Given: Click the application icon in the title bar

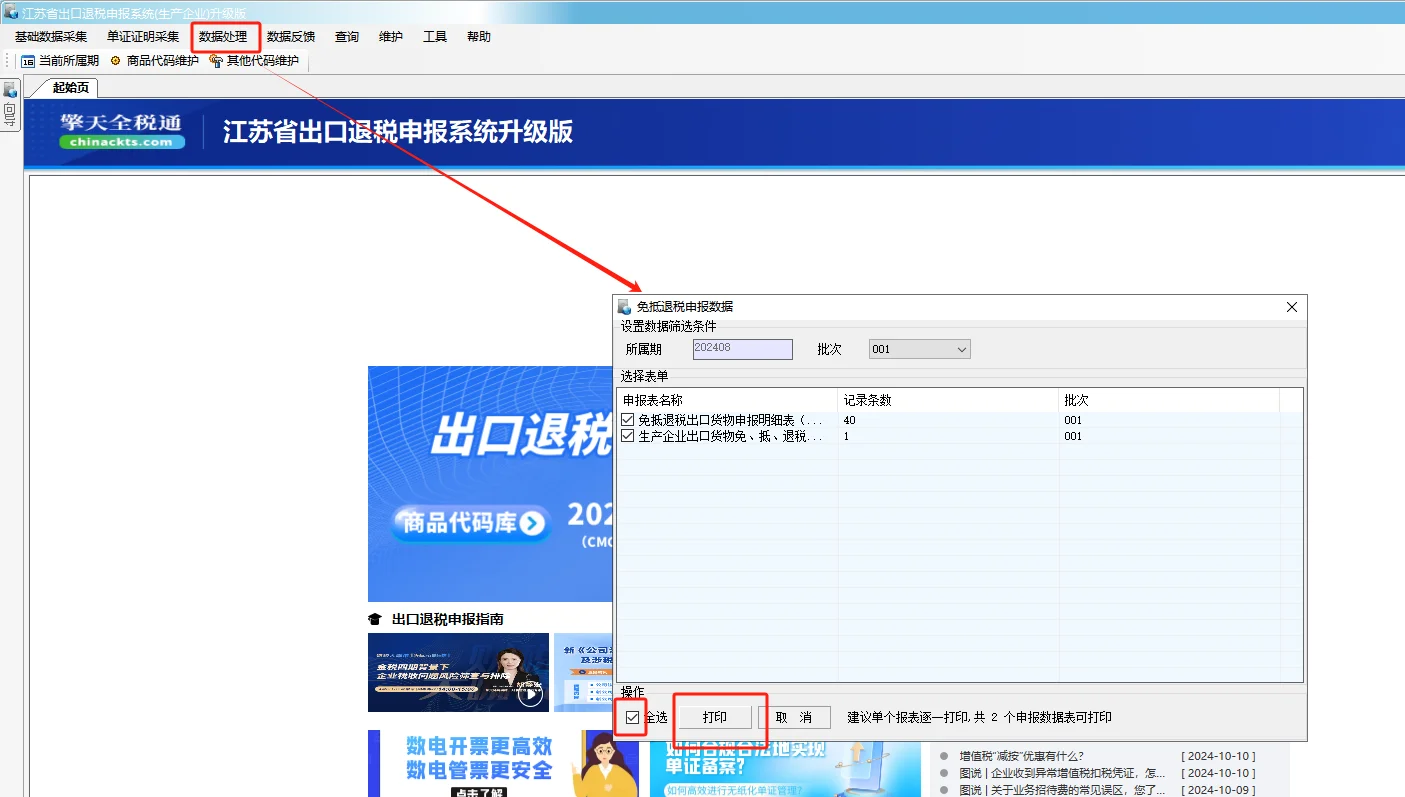Looking at the screenshot, I should pos(10,9).
